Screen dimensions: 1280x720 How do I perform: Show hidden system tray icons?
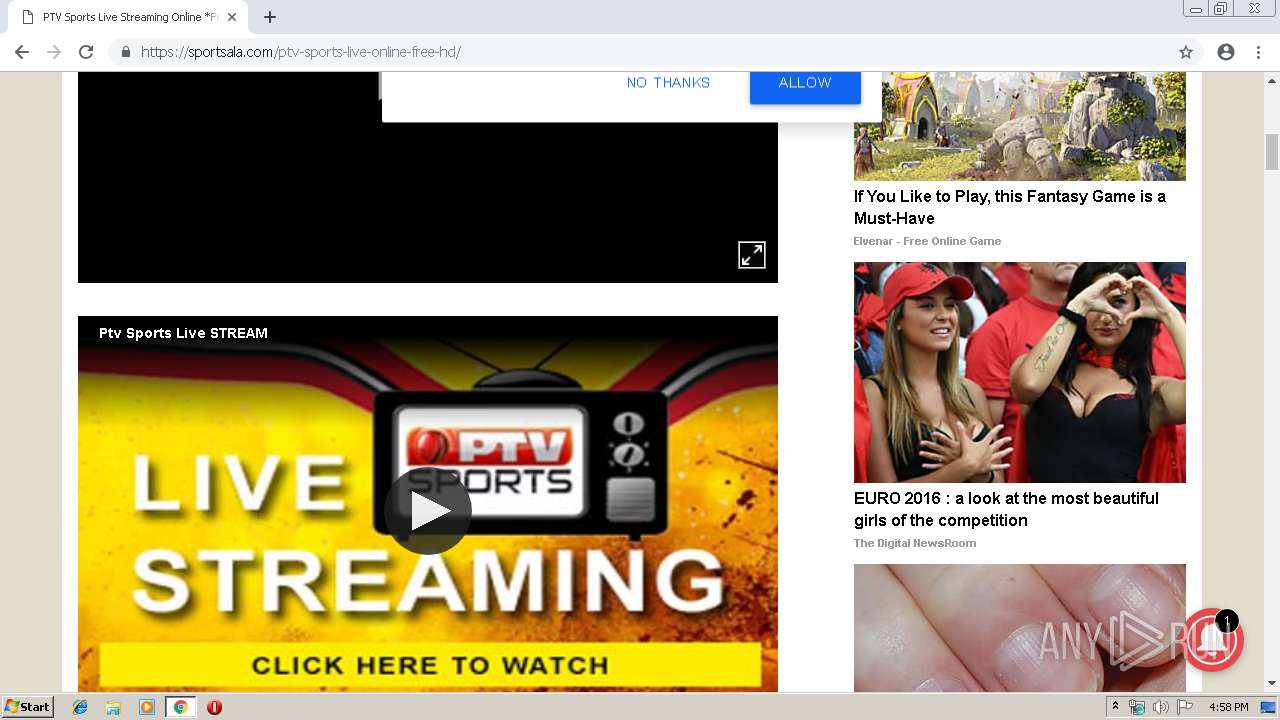pos(1115,707)
